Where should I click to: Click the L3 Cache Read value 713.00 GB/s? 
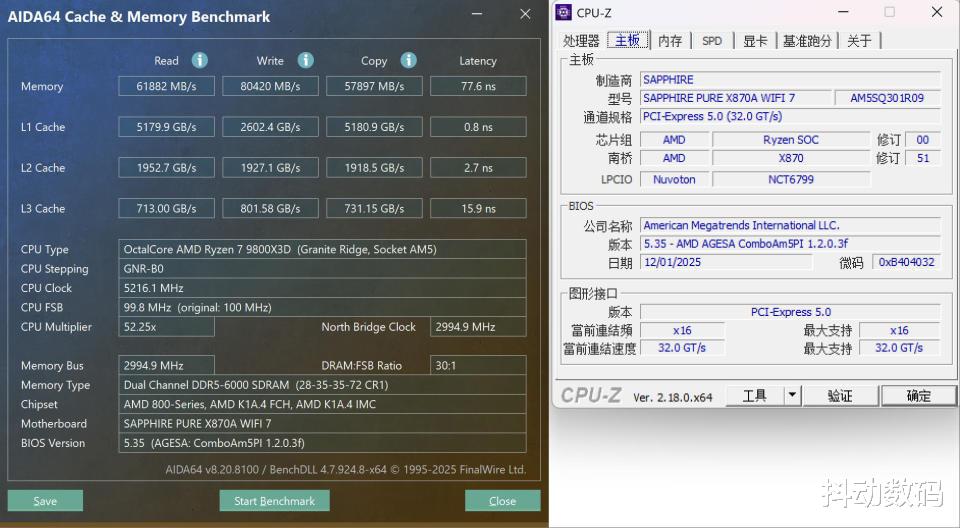(167, 208)
